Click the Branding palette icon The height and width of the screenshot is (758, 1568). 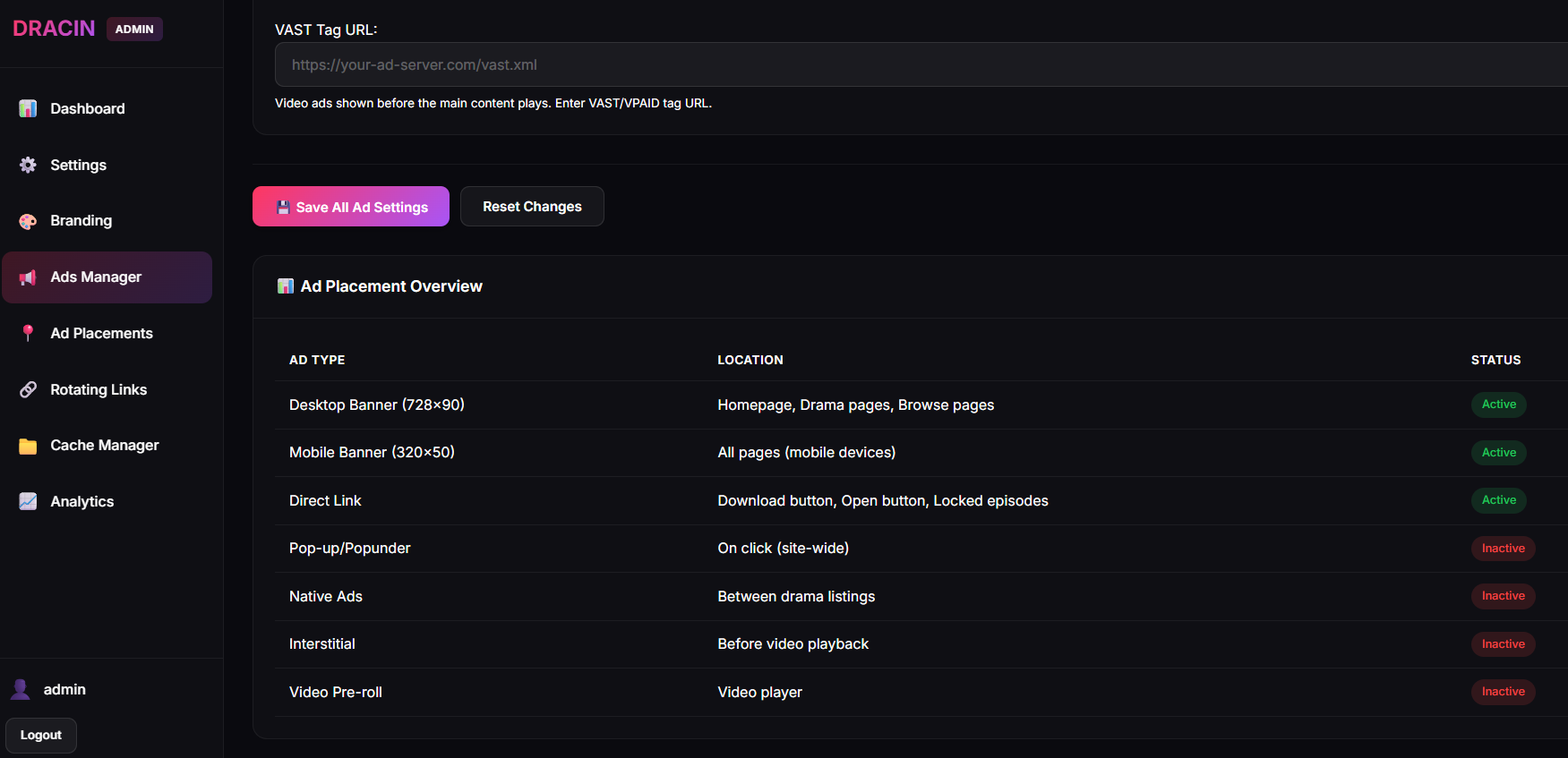[x=28, y=221]
